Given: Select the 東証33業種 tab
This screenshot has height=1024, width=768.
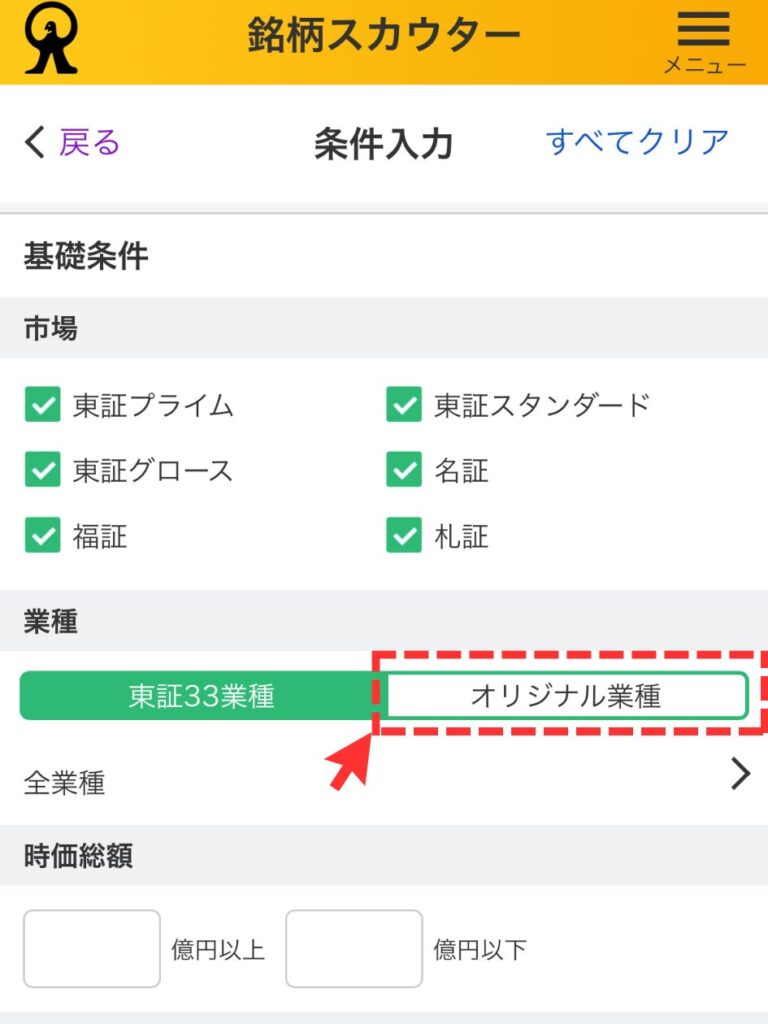Looking at the screenshot, I should point(201,696).
